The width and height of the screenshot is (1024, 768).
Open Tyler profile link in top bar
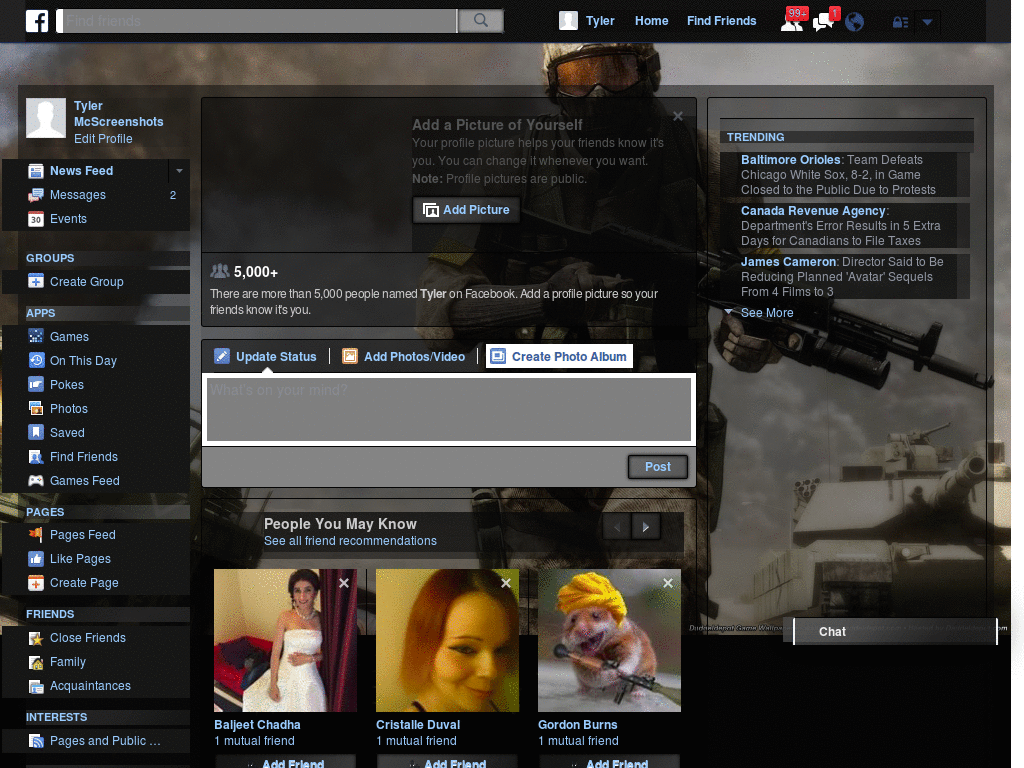[600, 21]
